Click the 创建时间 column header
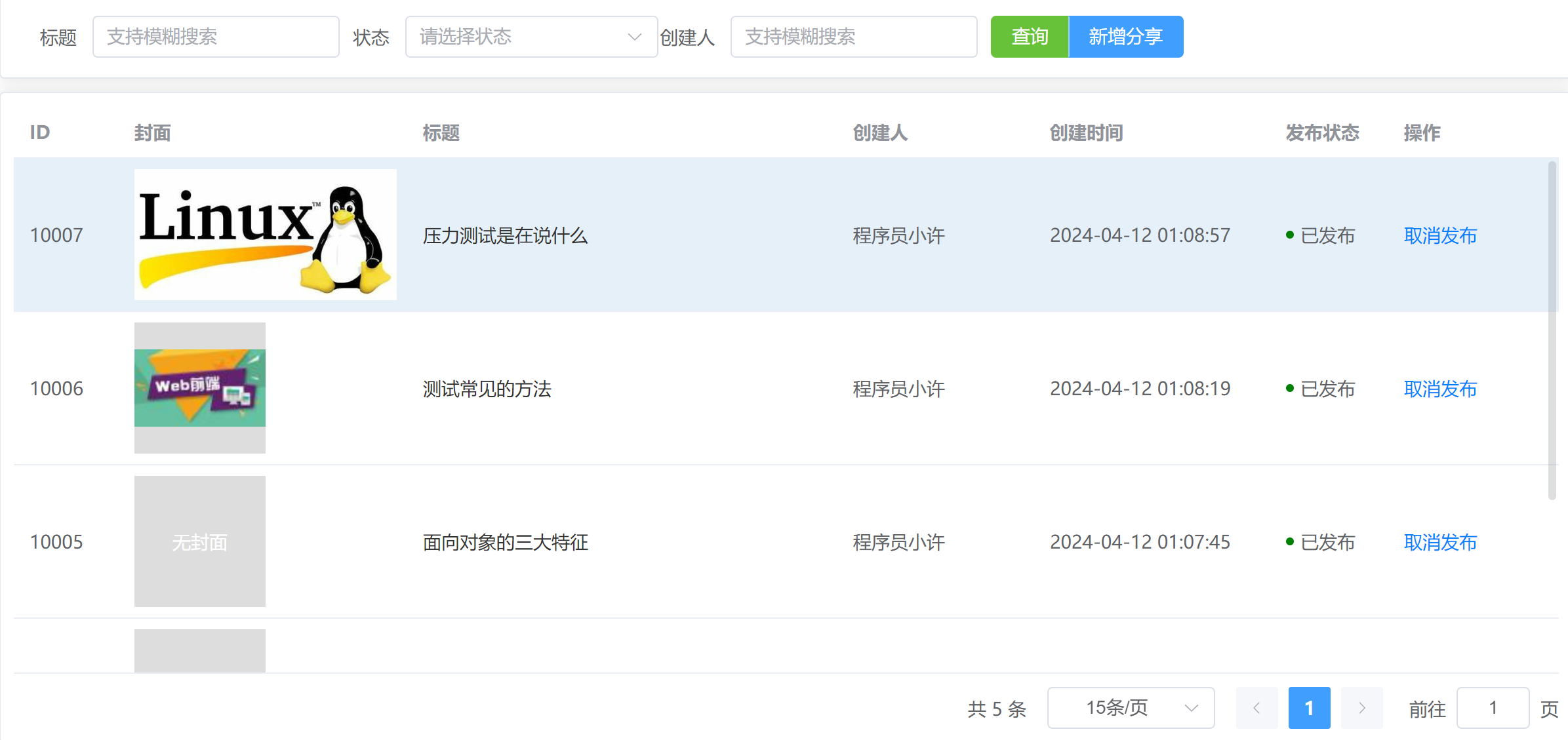The image size is (1568, 740). click(x=1086, y=133)
